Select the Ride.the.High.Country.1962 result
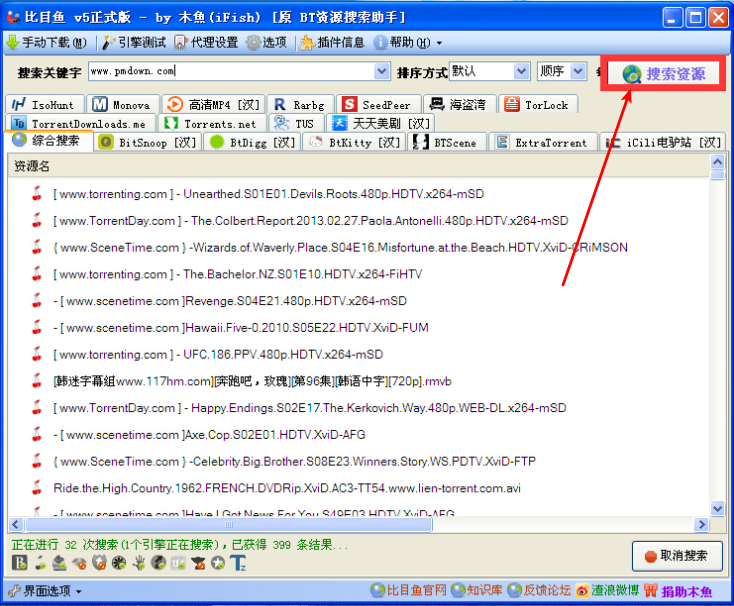Image resolution: width=734 pixels, height=606 pixels. pyautogui.click(x=287, y=488)
